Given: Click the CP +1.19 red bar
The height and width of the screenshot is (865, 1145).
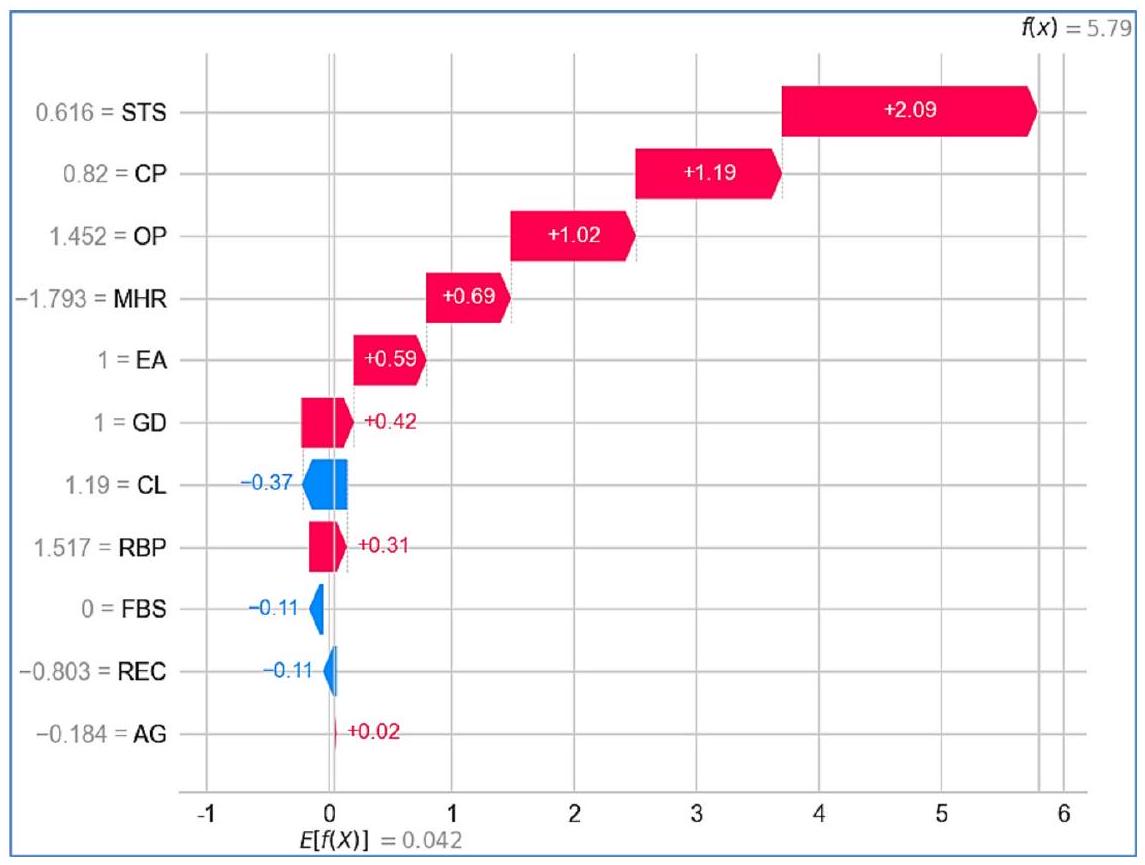Looking at the screenshot, I should click(x=707, y=173).
